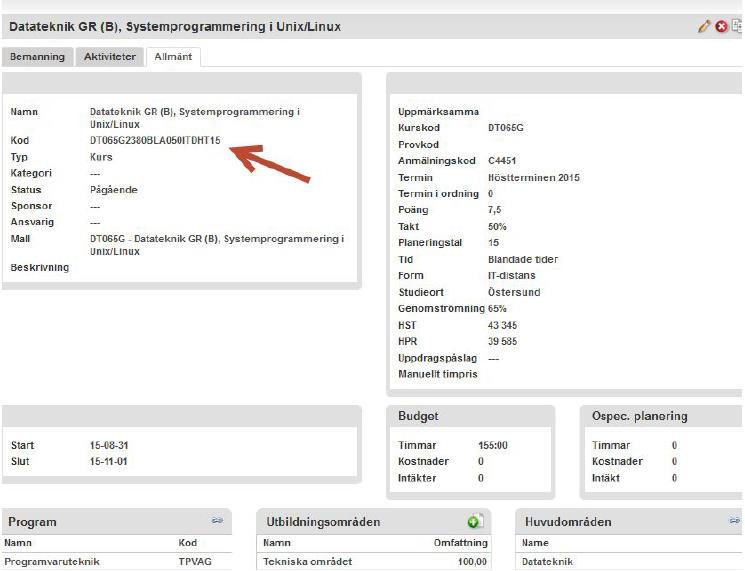Click the page title Datateknik GR (B) Systemprogrammering

(175, 27)
